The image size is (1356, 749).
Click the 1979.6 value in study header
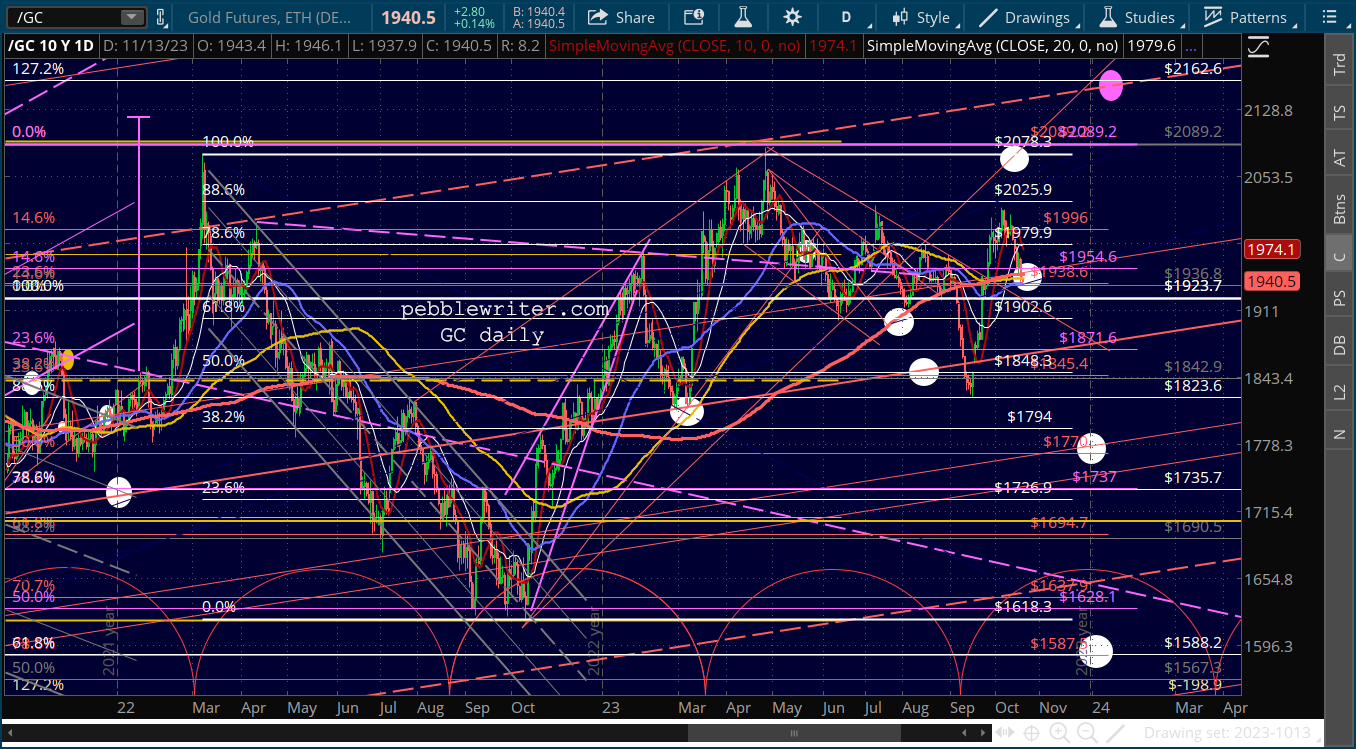point(1151,45)
